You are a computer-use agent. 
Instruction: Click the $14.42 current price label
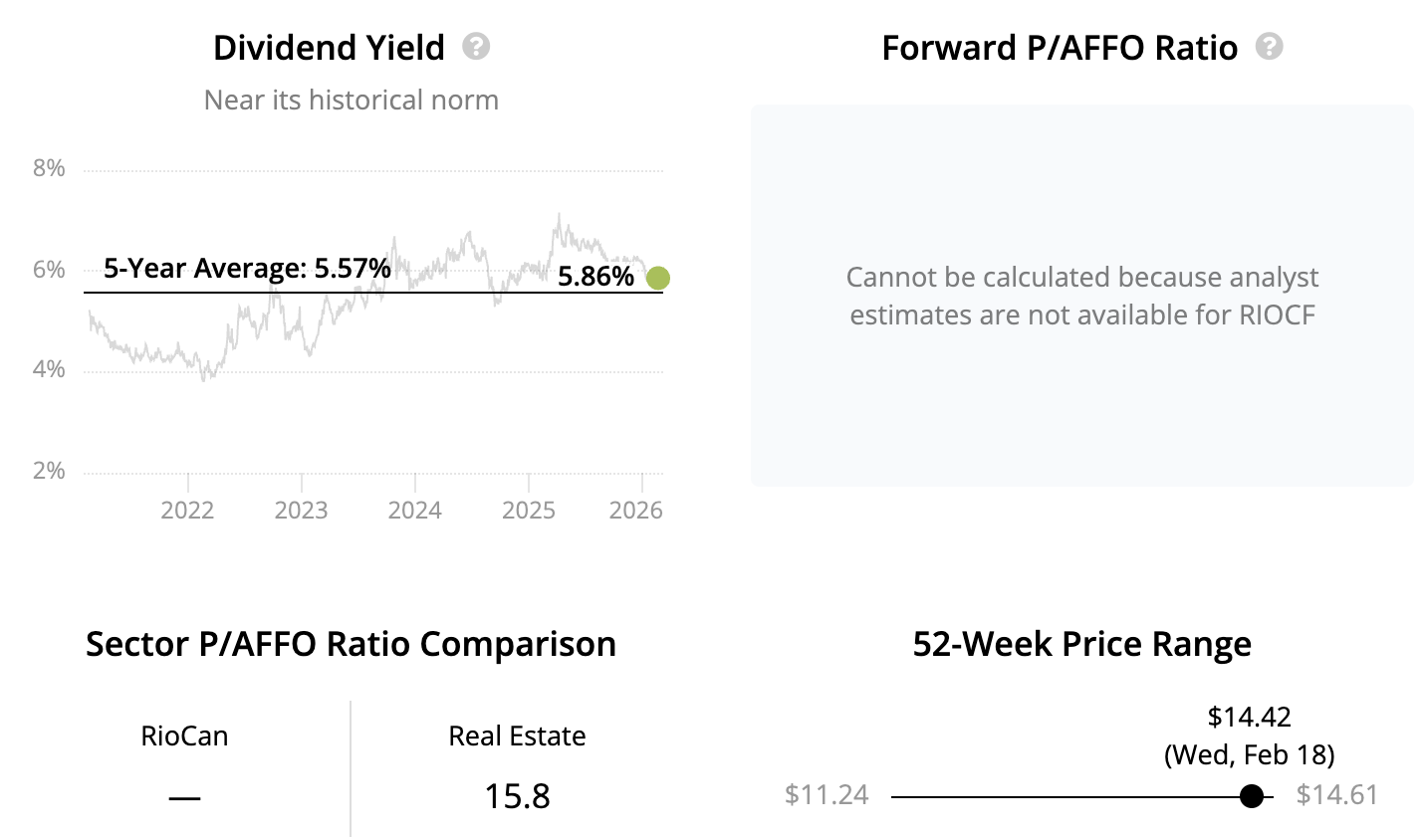[x=1249, y=718]
